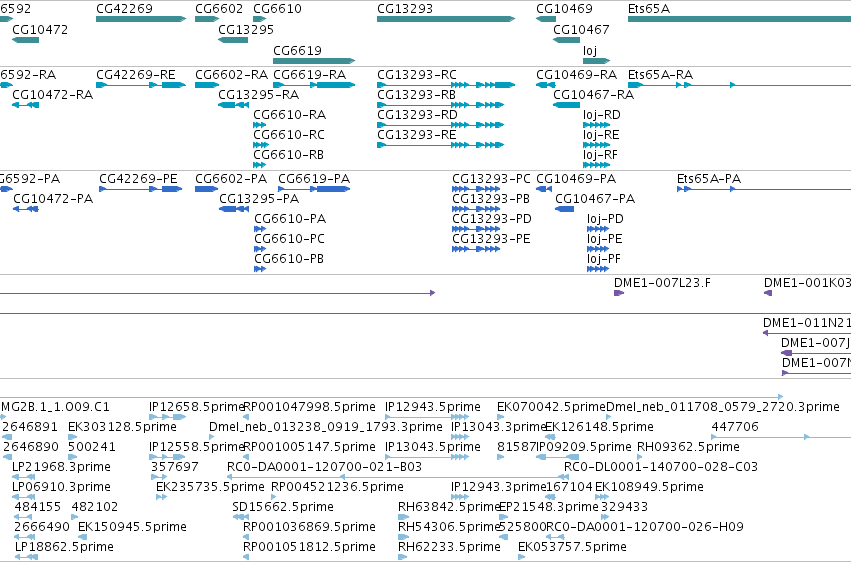Select transcript CG13293-RD
The height and width of the screenshot is (562, 851).
click(x=441, y=125)
